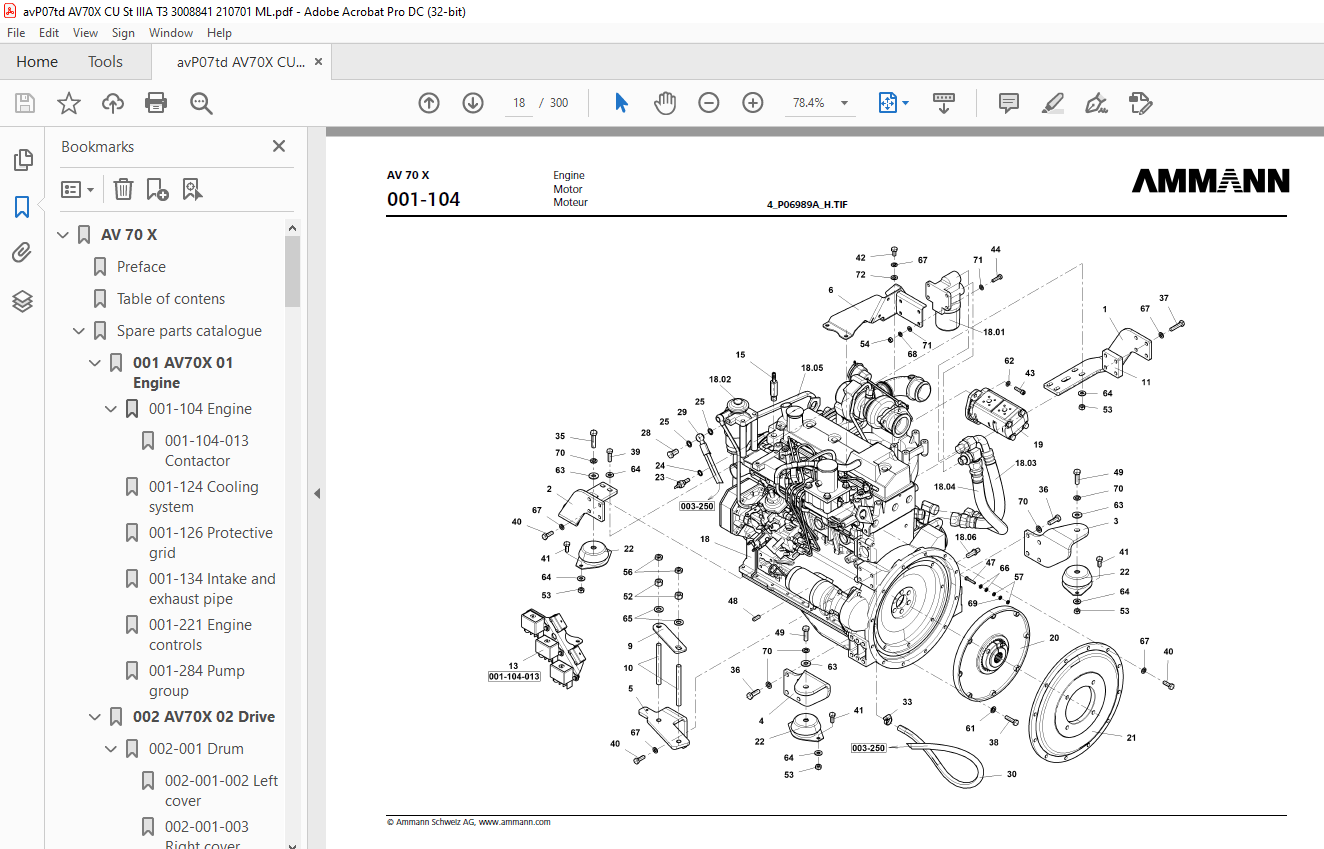Add a comment note icon
Viewport: 1324px width, 849px height.
coord(1009,103)
